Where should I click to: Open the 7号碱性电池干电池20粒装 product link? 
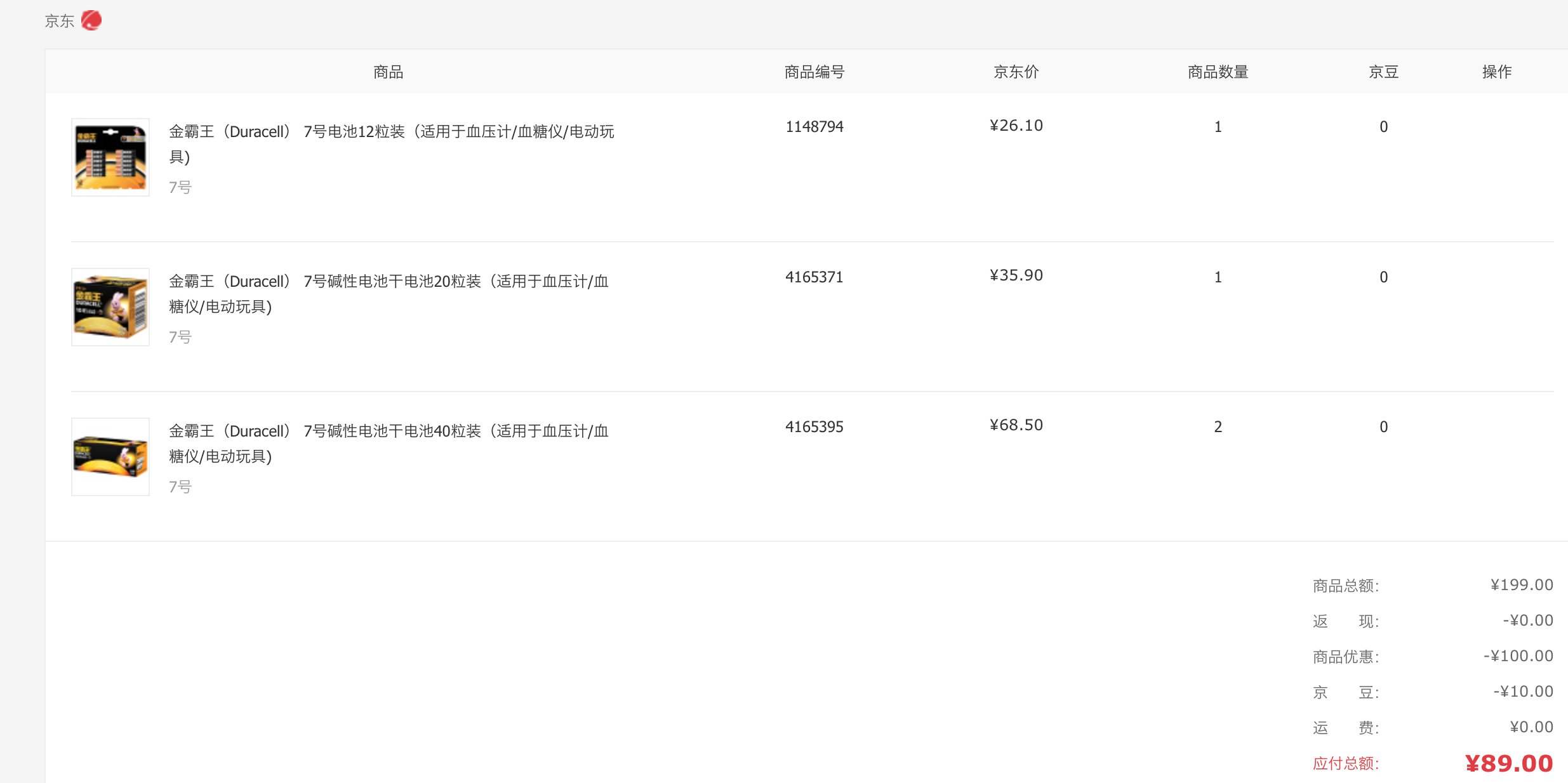[x=389, y=282]
